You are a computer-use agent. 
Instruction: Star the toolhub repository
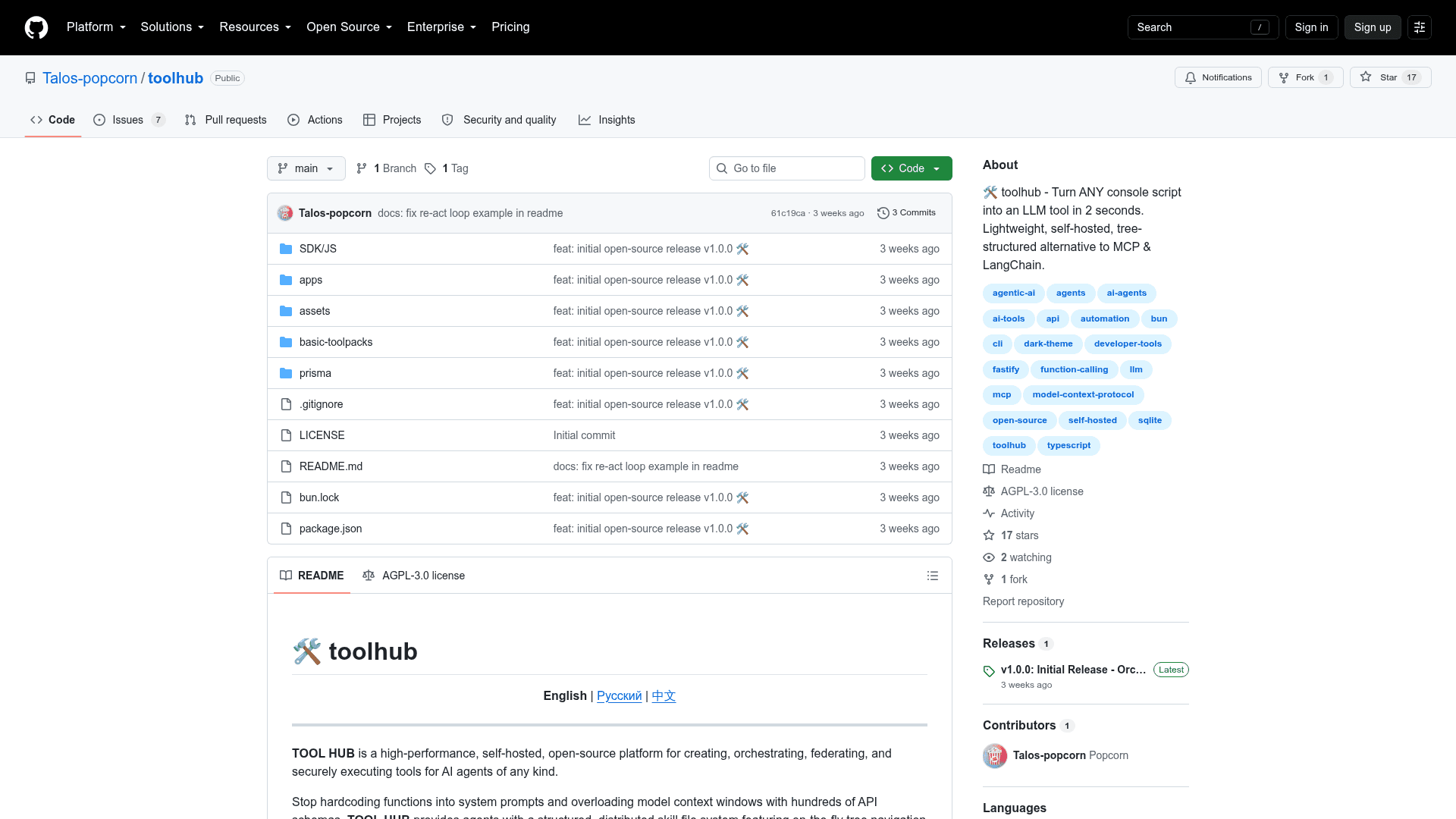pyautogui.click(x=1390, y=77)
